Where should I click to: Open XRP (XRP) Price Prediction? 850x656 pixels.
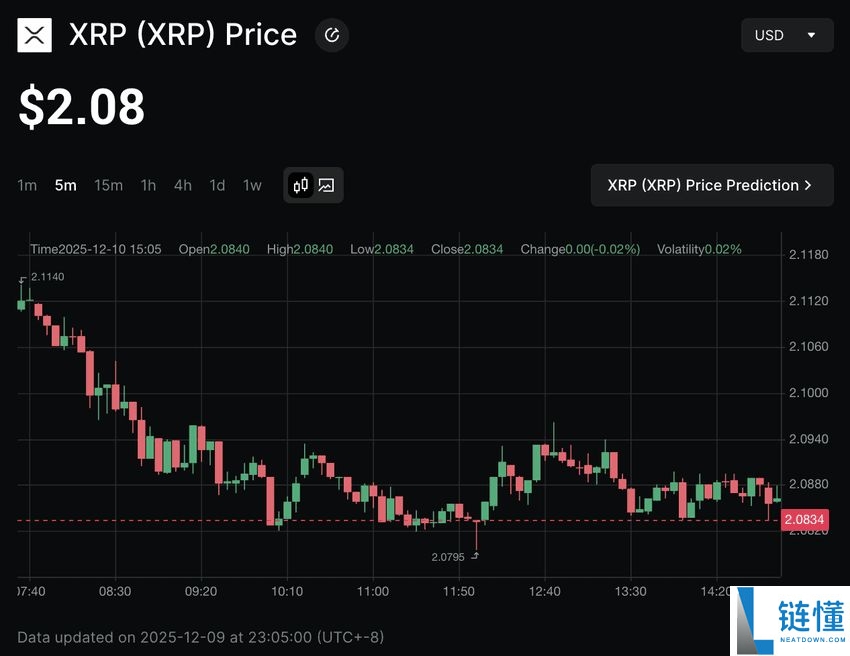(711, 185)
